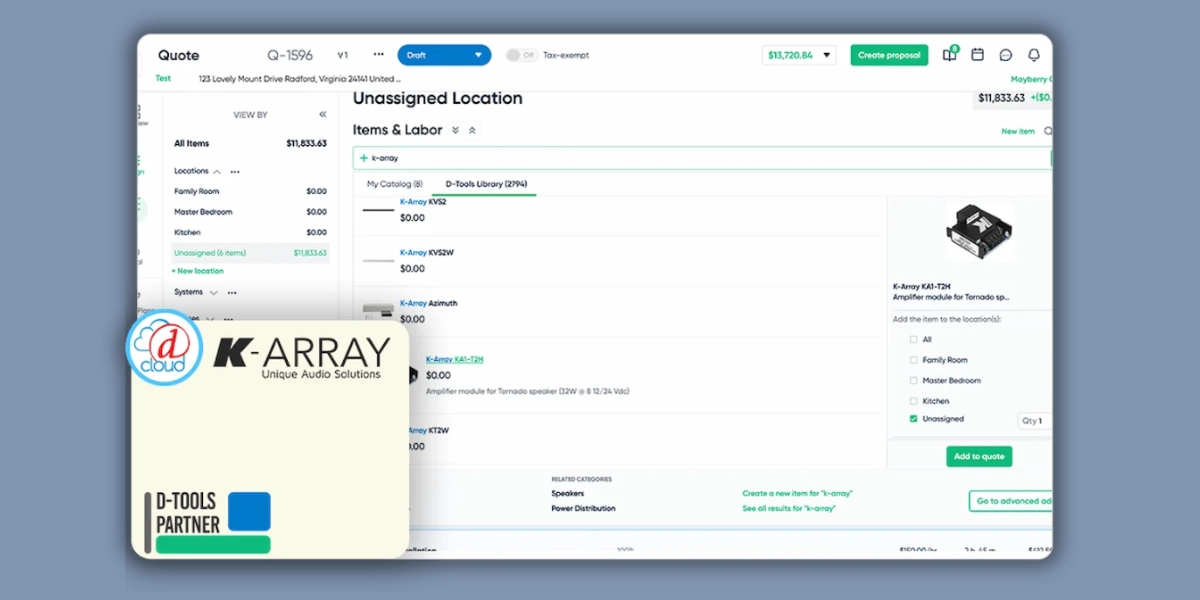Open the Draft status dropdown

[x=444, y=55]
